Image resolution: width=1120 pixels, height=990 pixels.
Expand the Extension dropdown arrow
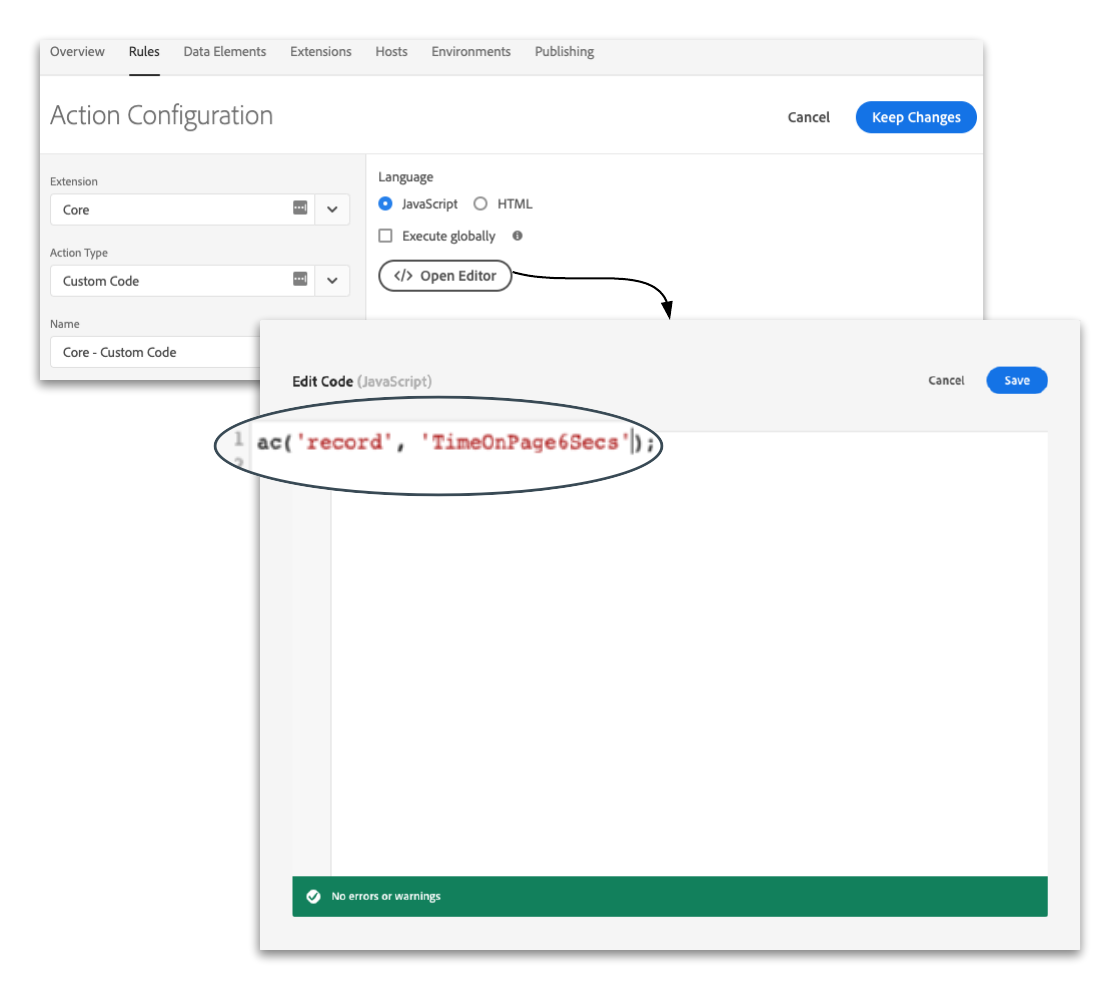tap(332, 209)
